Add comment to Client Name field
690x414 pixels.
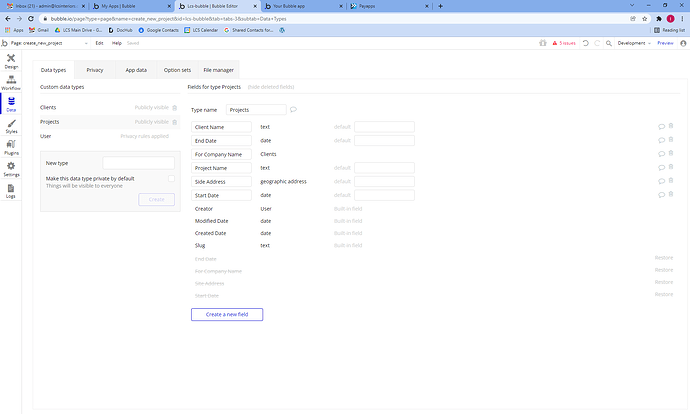point(661,127)
